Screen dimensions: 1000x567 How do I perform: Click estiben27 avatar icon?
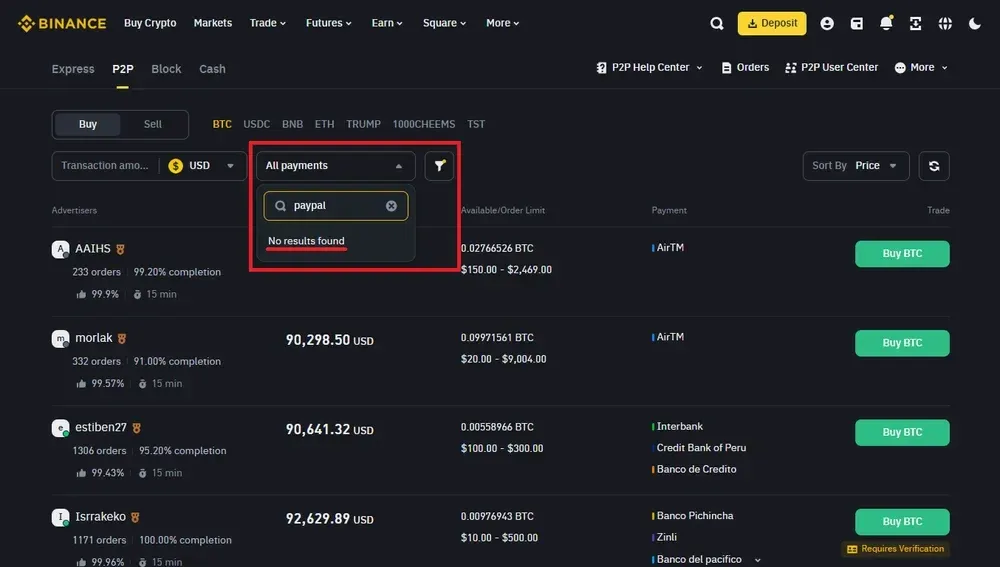coord(61,427)
